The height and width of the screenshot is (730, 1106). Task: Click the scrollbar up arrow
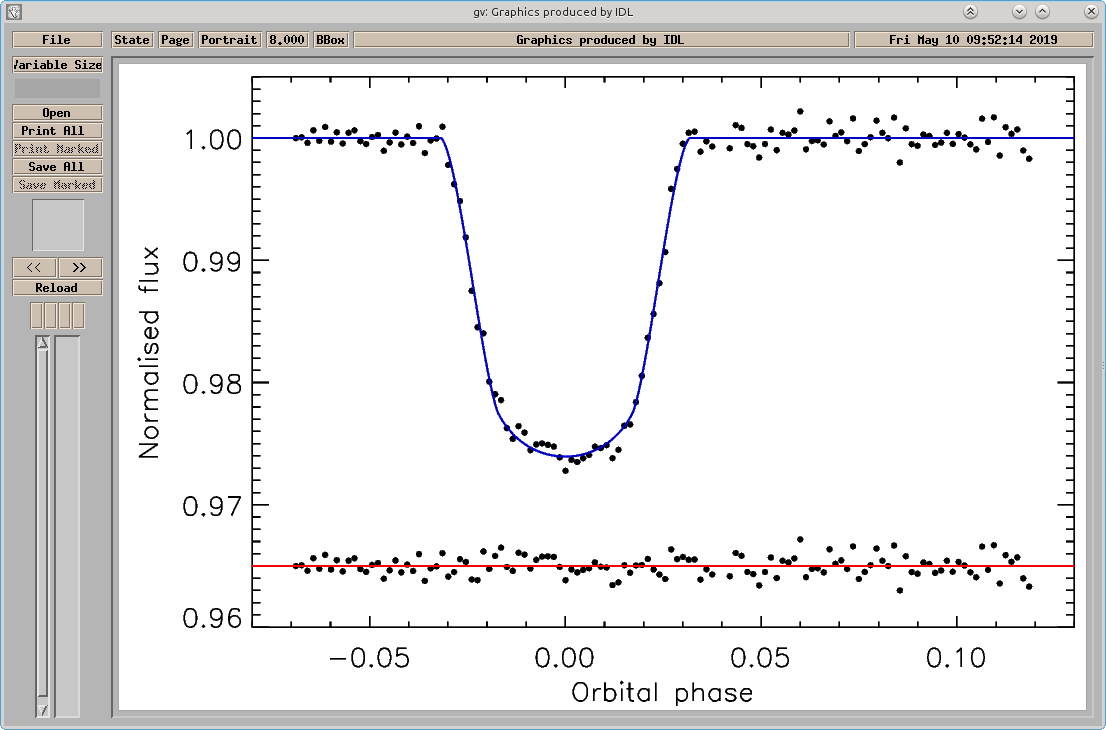(43, 343)
